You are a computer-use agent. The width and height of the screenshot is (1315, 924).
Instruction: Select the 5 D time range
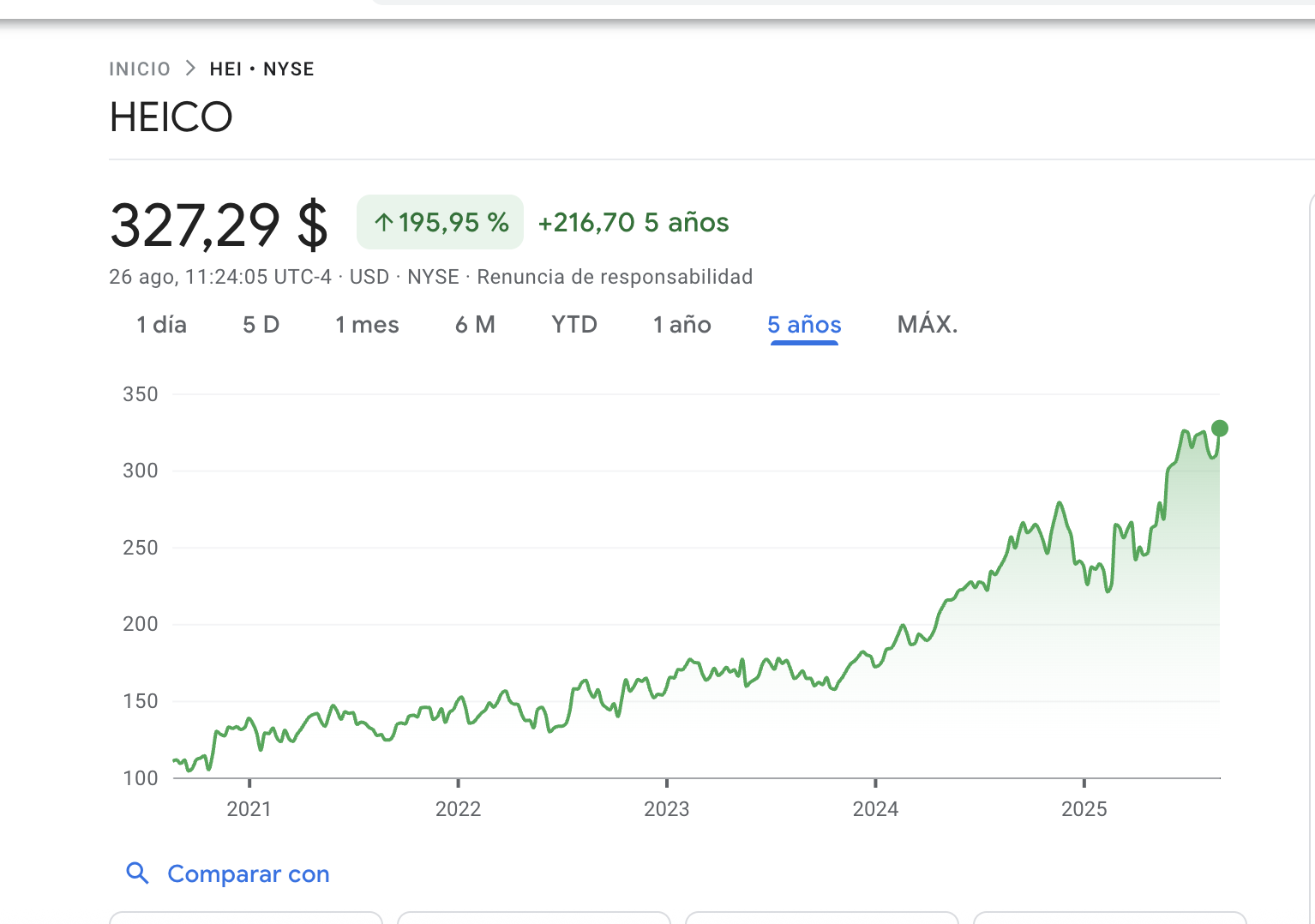pyautogui.click(x=261, y=325)
